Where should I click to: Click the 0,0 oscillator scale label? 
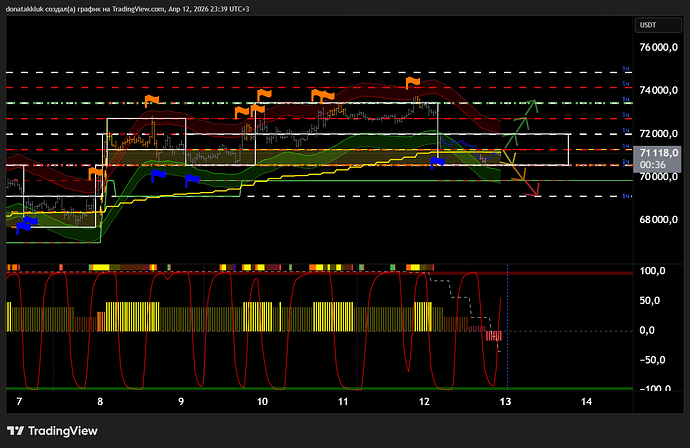click(647, 330)
